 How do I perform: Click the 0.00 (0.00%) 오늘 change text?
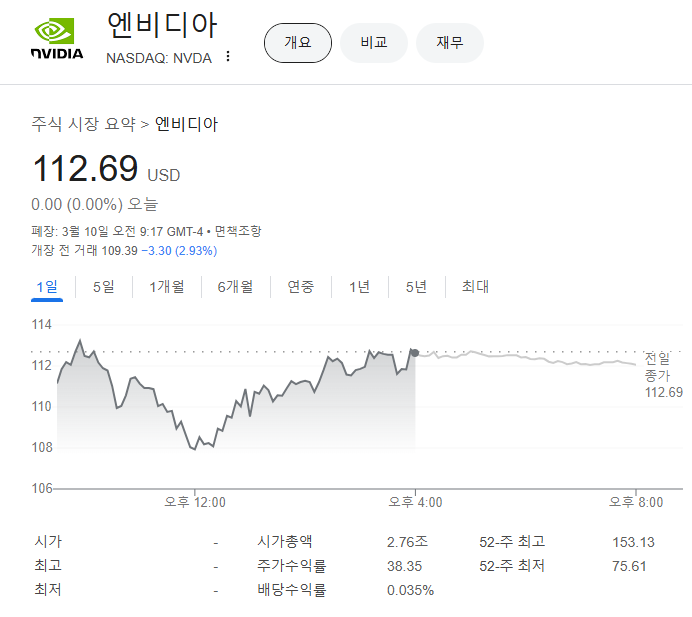[94, 204]
